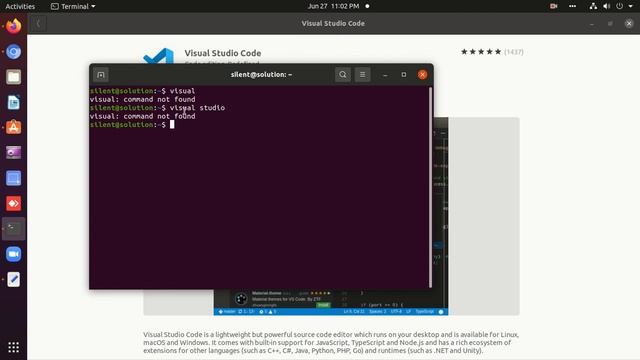Open the red remote-desktop app in dock
This screenshot has width=640, height=360.
tap(13, 204)
